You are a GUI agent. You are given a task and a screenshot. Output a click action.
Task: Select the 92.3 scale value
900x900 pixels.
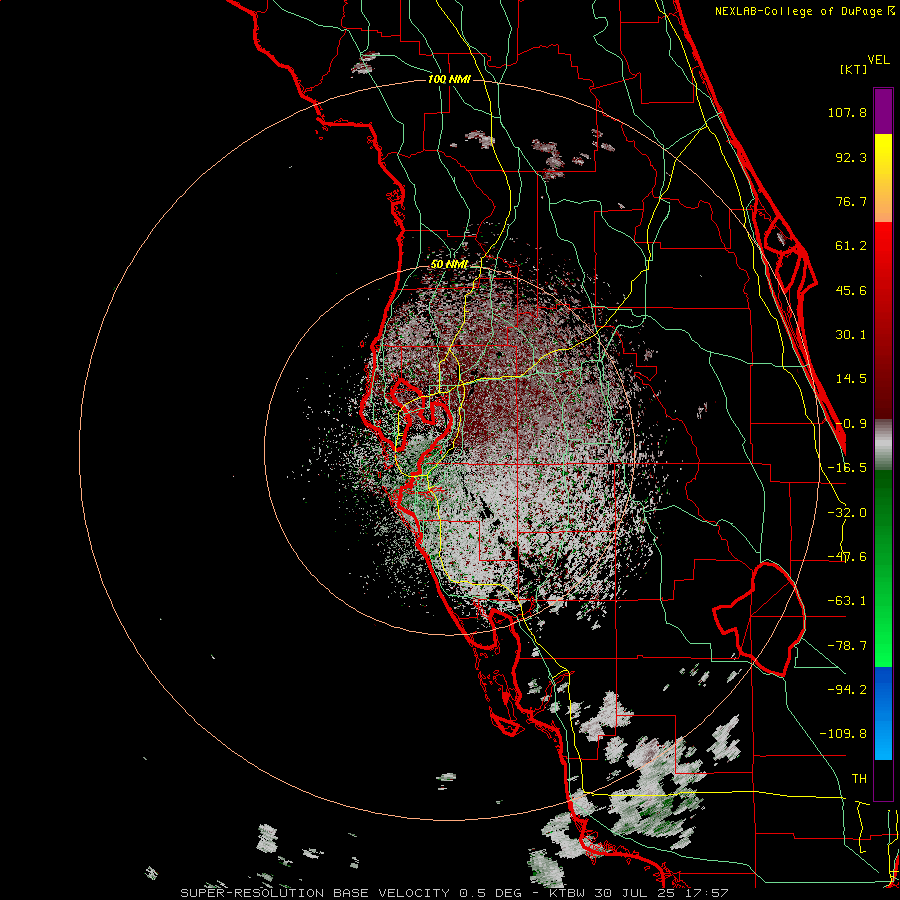(x=851, y=157)
